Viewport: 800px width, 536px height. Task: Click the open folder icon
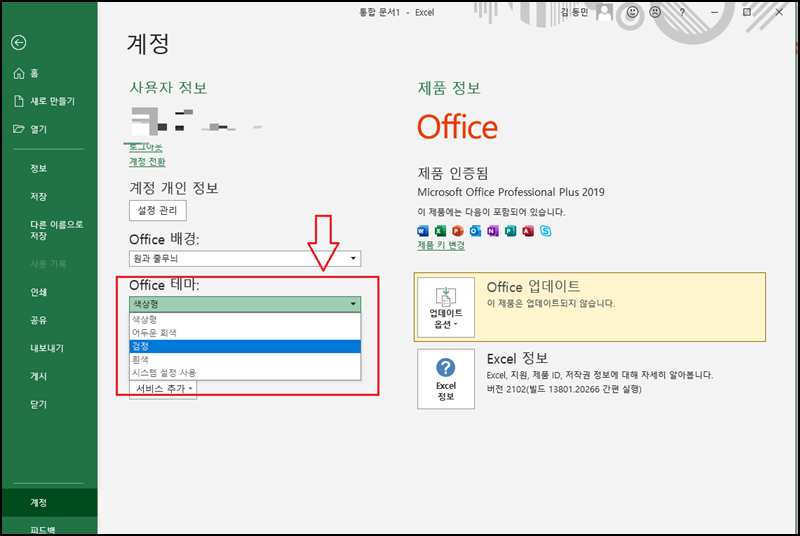pyautogui.click(x=19, y=129)
